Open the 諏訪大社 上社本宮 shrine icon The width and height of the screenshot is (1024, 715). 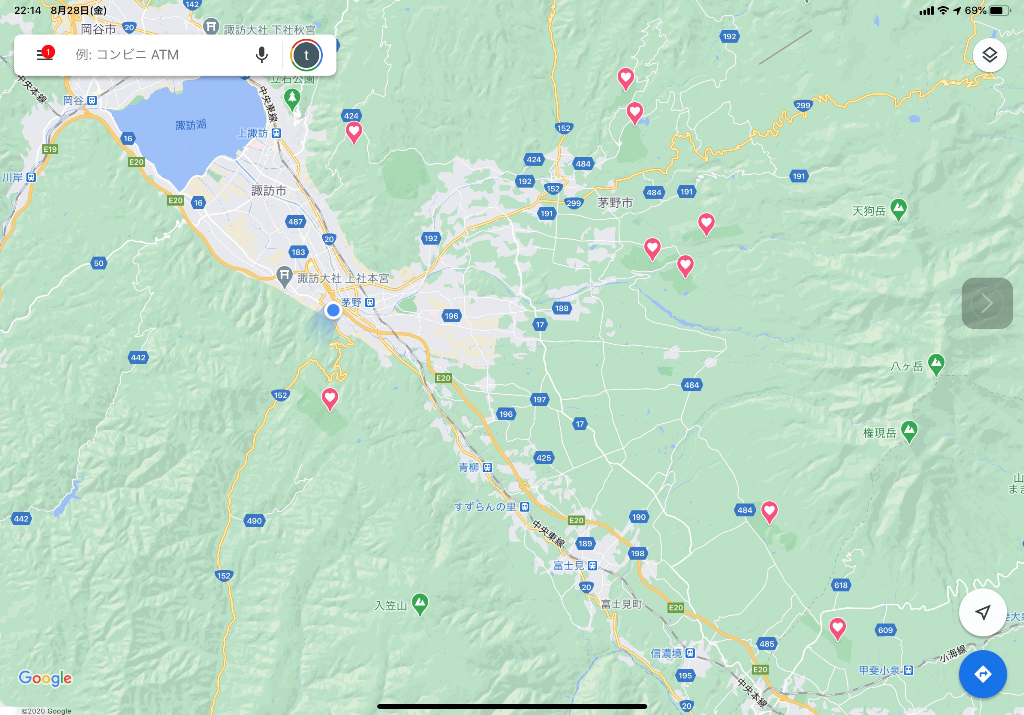point(285,276)
